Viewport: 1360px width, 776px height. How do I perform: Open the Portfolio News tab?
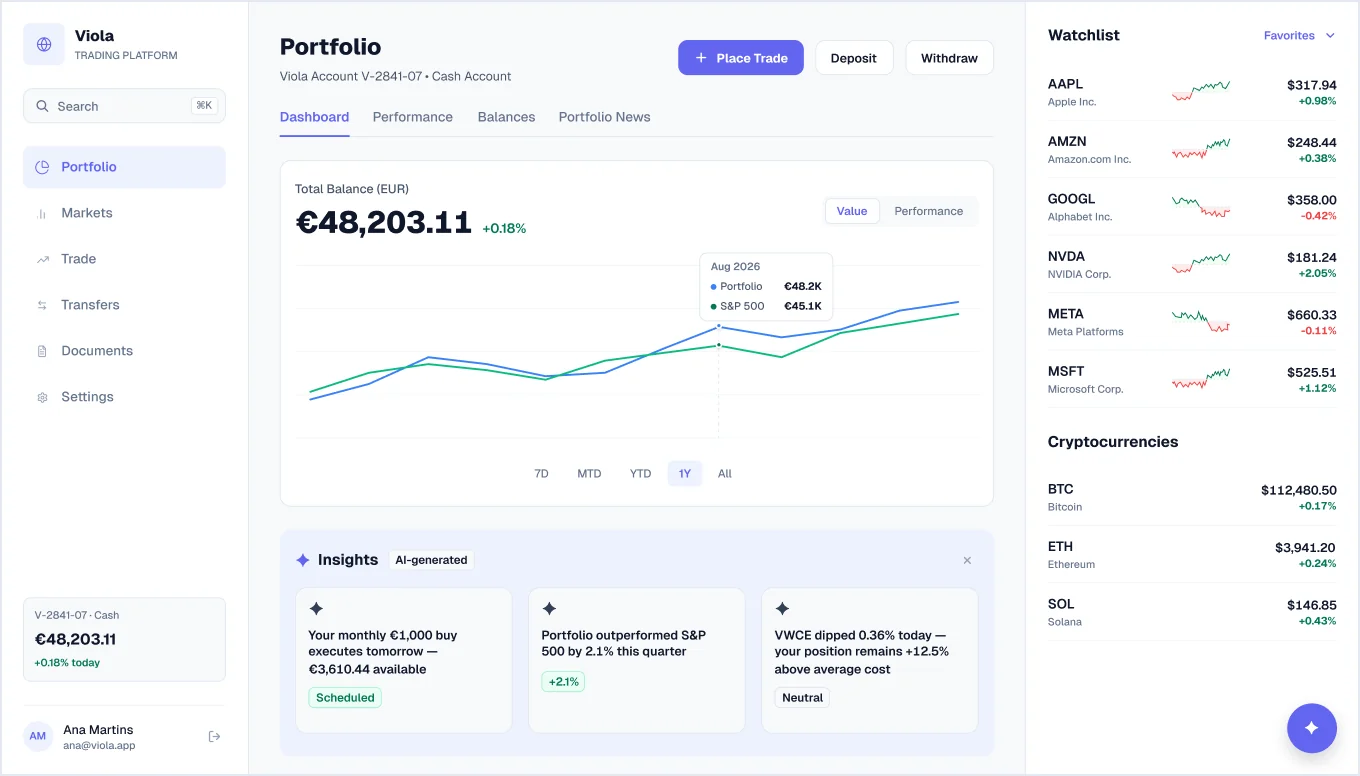(x=605, y=117)
